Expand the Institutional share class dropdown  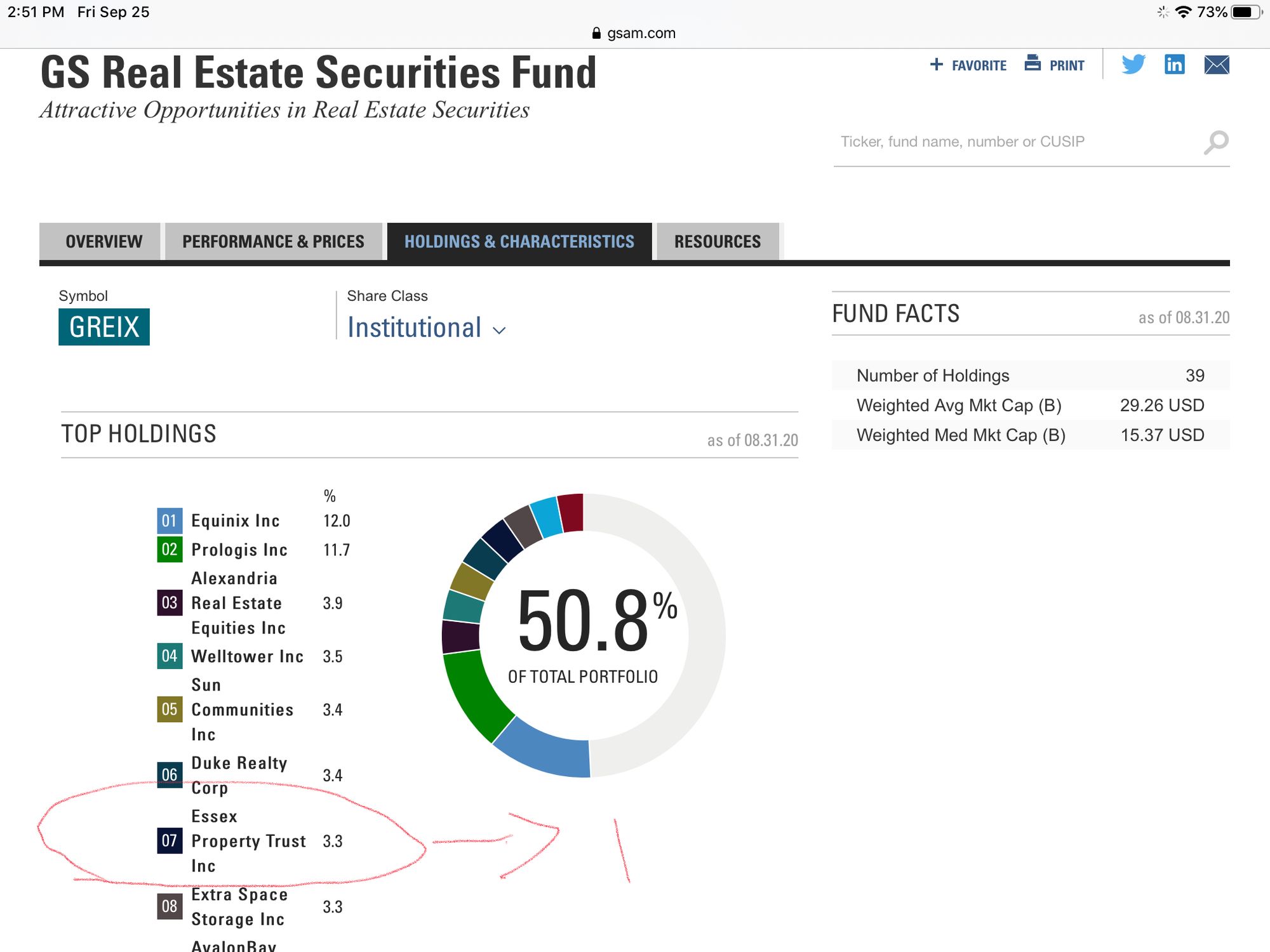(415, 328)
